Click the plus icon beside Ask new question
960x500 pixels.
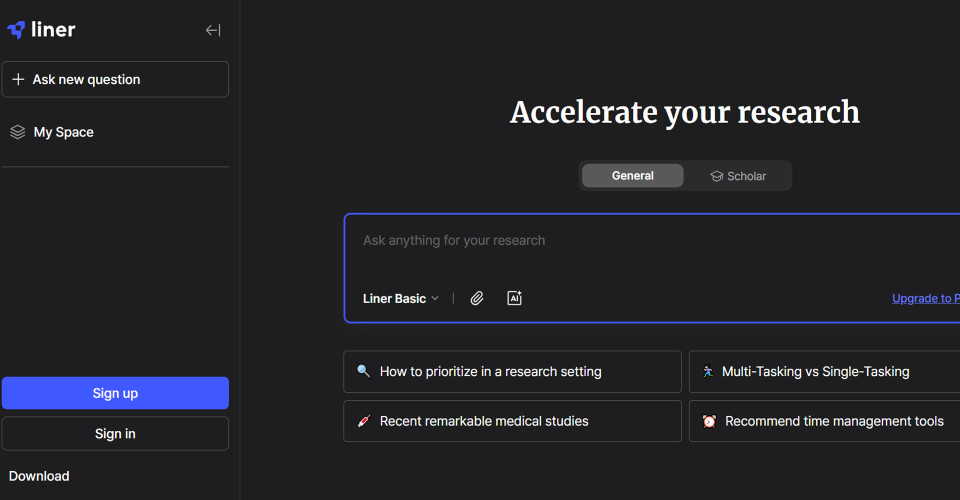[18, 79]
